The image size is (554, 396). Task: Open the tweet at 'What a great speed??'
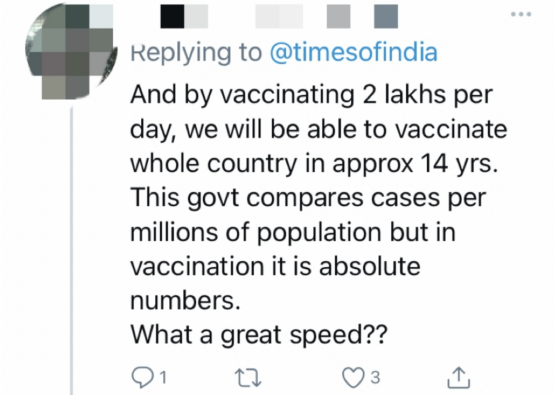pyautogui.click(x=259, y=334)
